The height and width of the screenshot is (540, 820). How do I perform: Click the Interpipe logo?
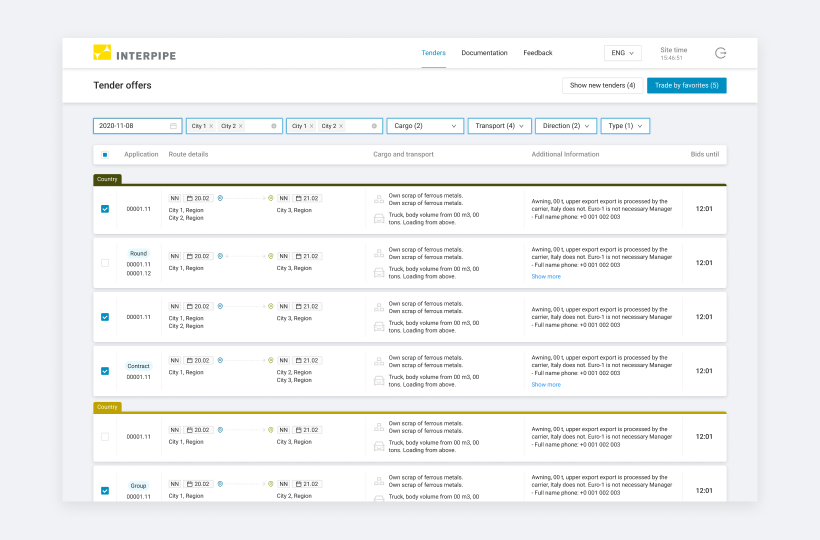(x=134, y=53)
